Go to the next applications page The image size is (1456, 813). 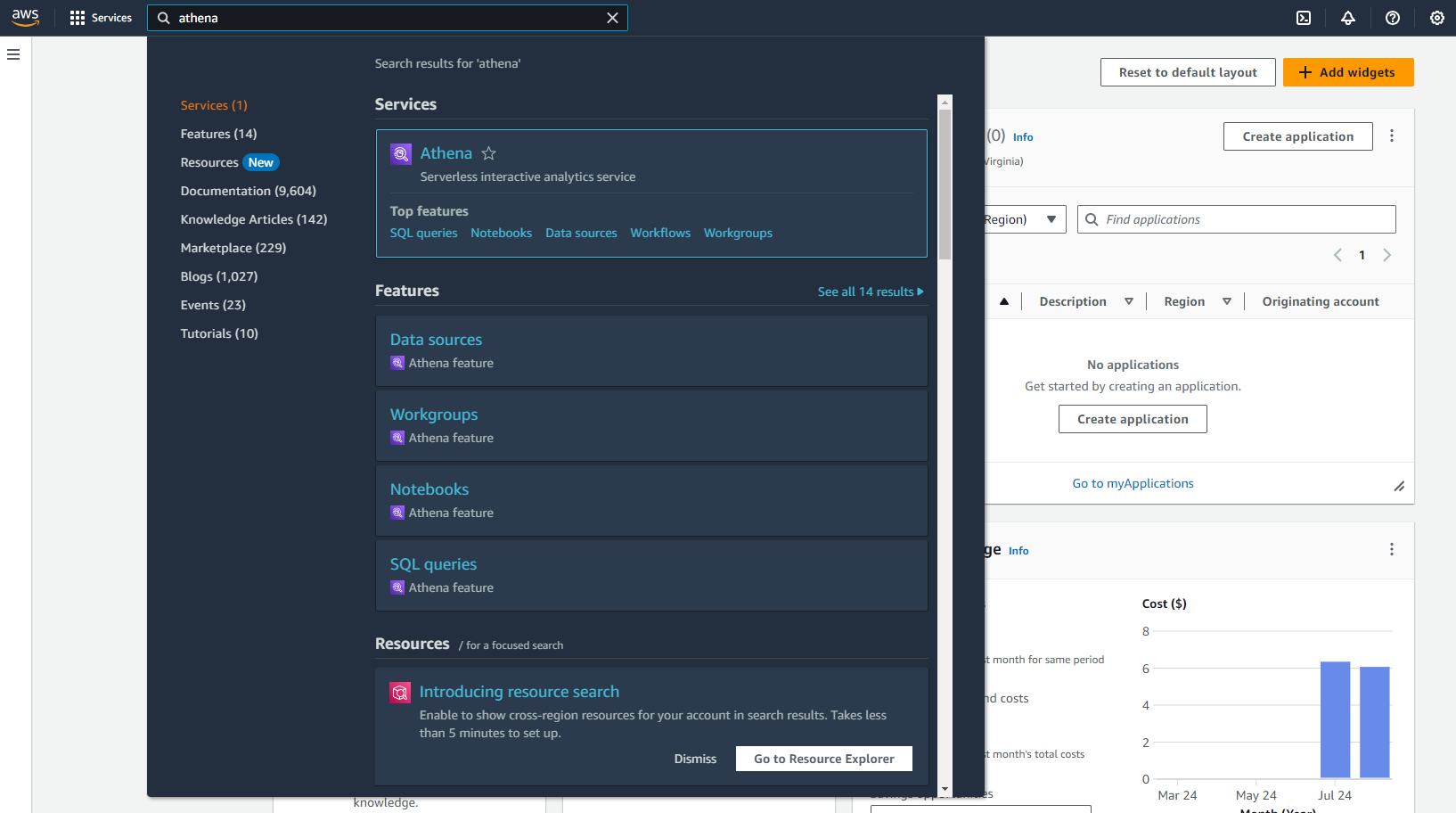(x=1386, y=255)
